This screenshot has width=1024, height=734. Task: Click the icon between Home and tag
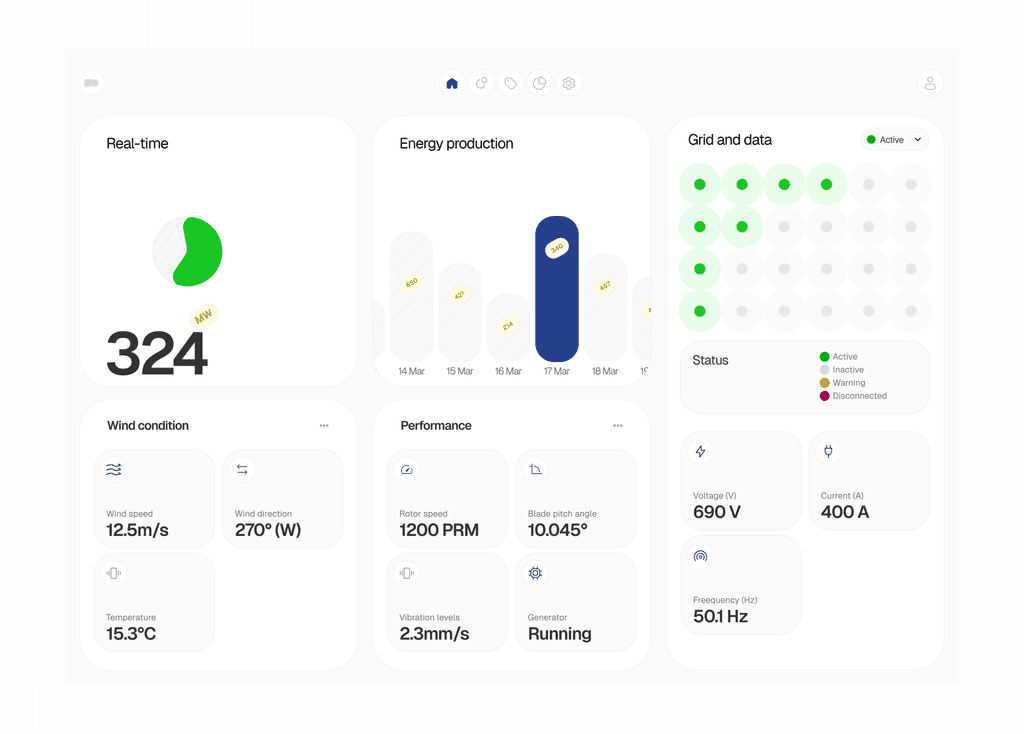tap(481, 84)
